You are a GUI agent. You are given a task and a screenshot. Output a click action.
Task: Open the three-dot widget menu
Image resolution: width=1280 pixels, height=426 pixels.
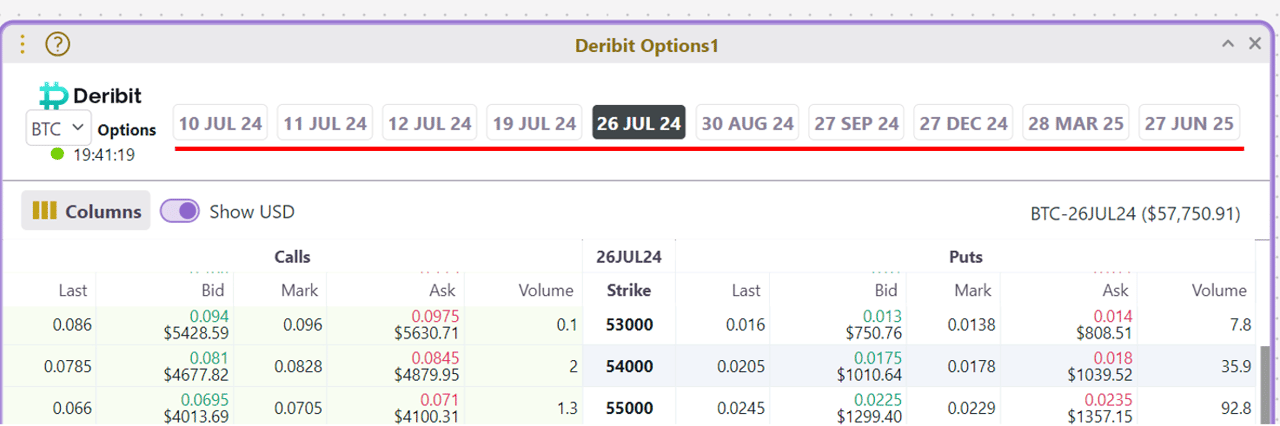23,45
